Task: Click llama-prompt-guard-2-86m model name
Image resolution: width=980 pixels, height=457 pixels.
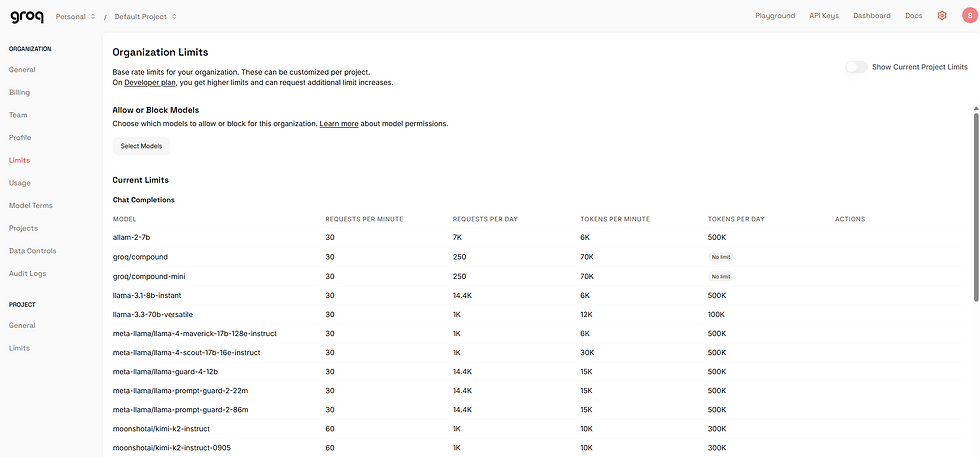Action: click(x=180, y=410)
